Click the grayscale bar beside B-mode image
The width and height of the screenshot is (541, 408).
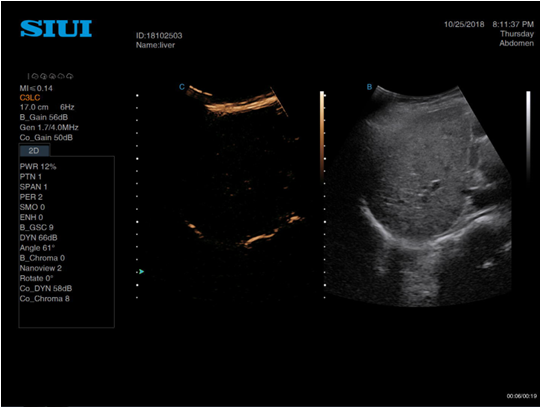click(528, 136)
